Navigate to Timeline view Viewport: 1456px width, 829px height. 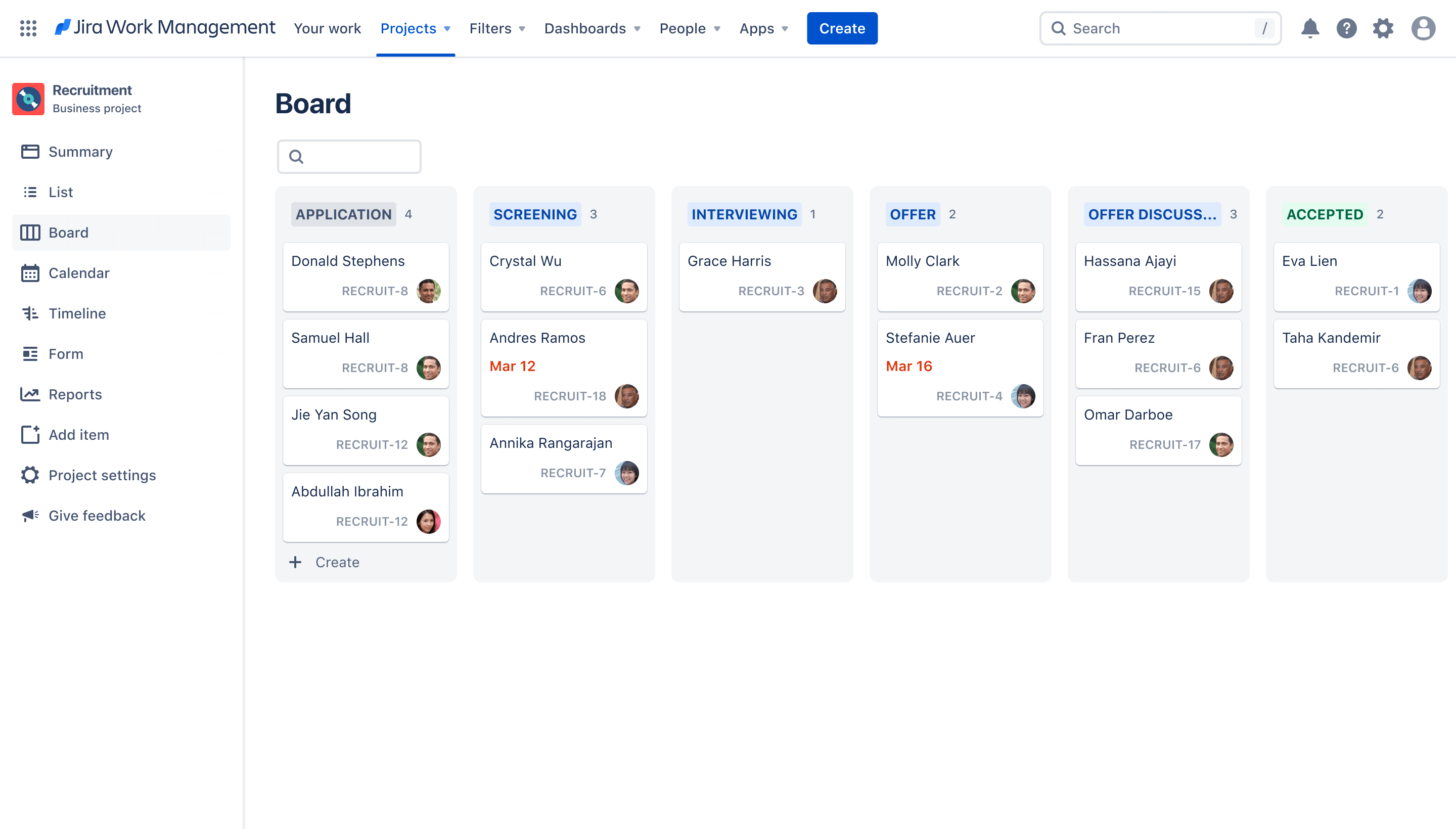point(77,313)
